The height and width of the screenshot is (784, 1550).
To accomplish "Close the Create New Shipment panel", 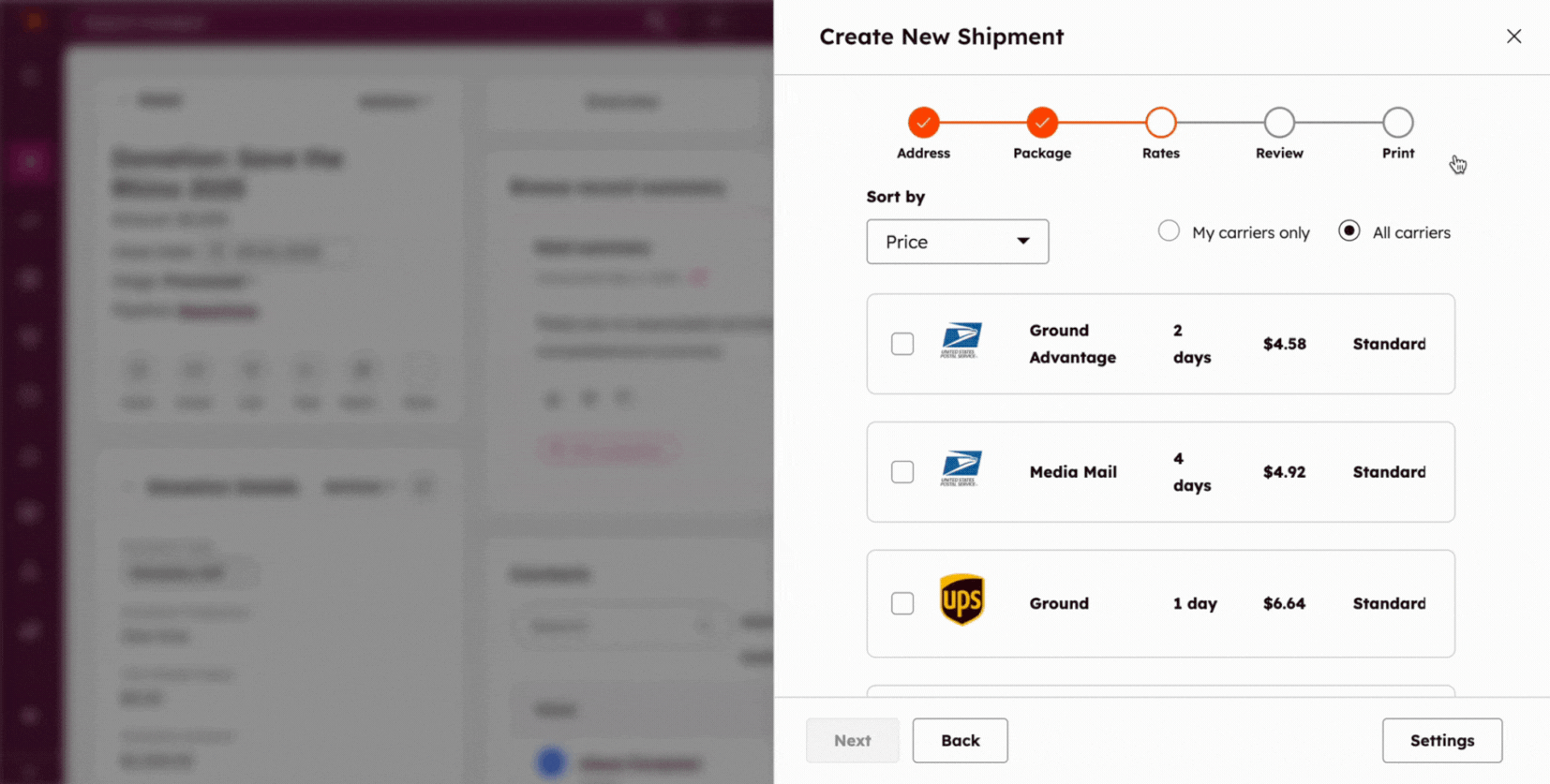I will point(1513,37).
